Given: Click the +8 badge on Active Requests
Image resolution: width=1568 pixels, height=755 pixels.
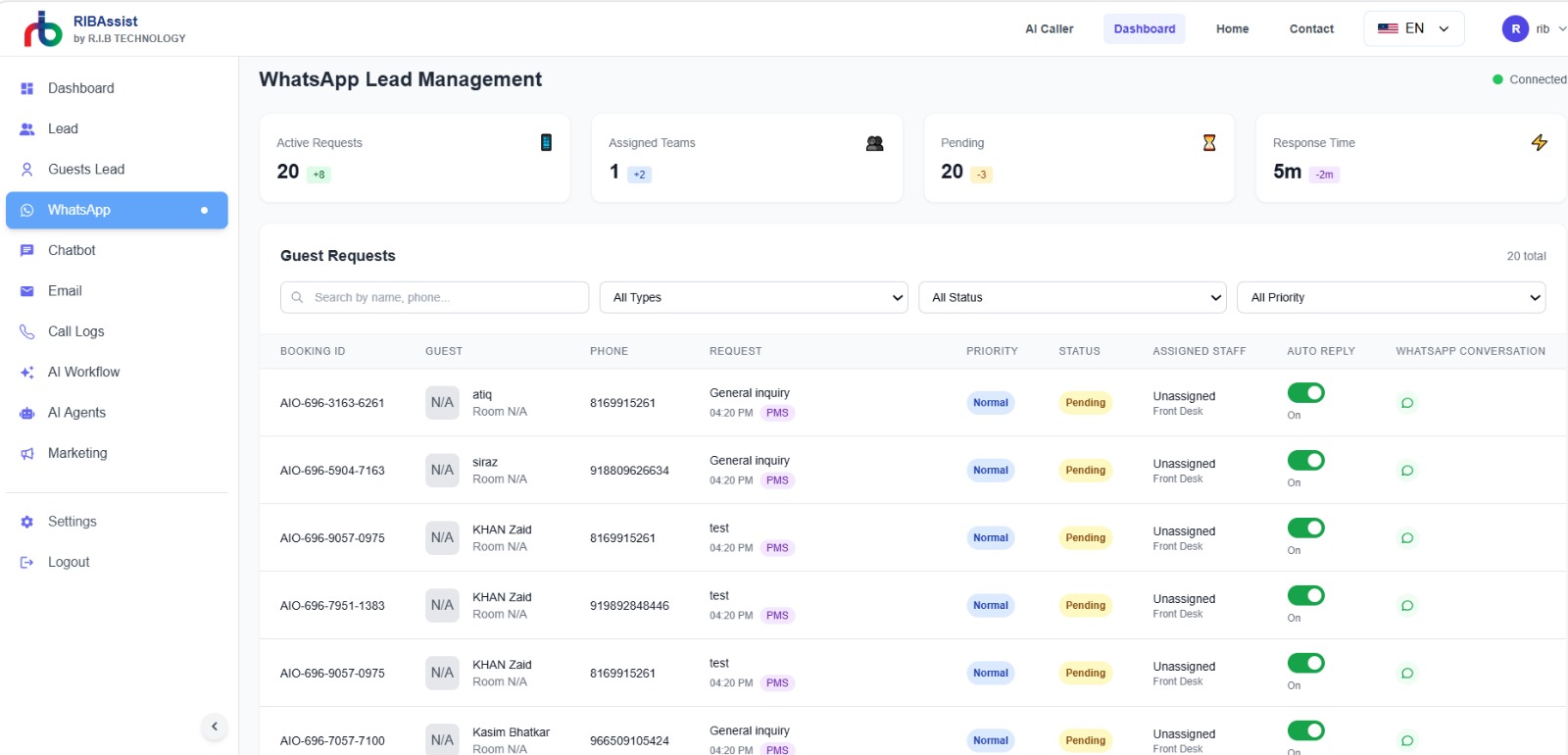Looking at the screenshot, I should [318, 175].
